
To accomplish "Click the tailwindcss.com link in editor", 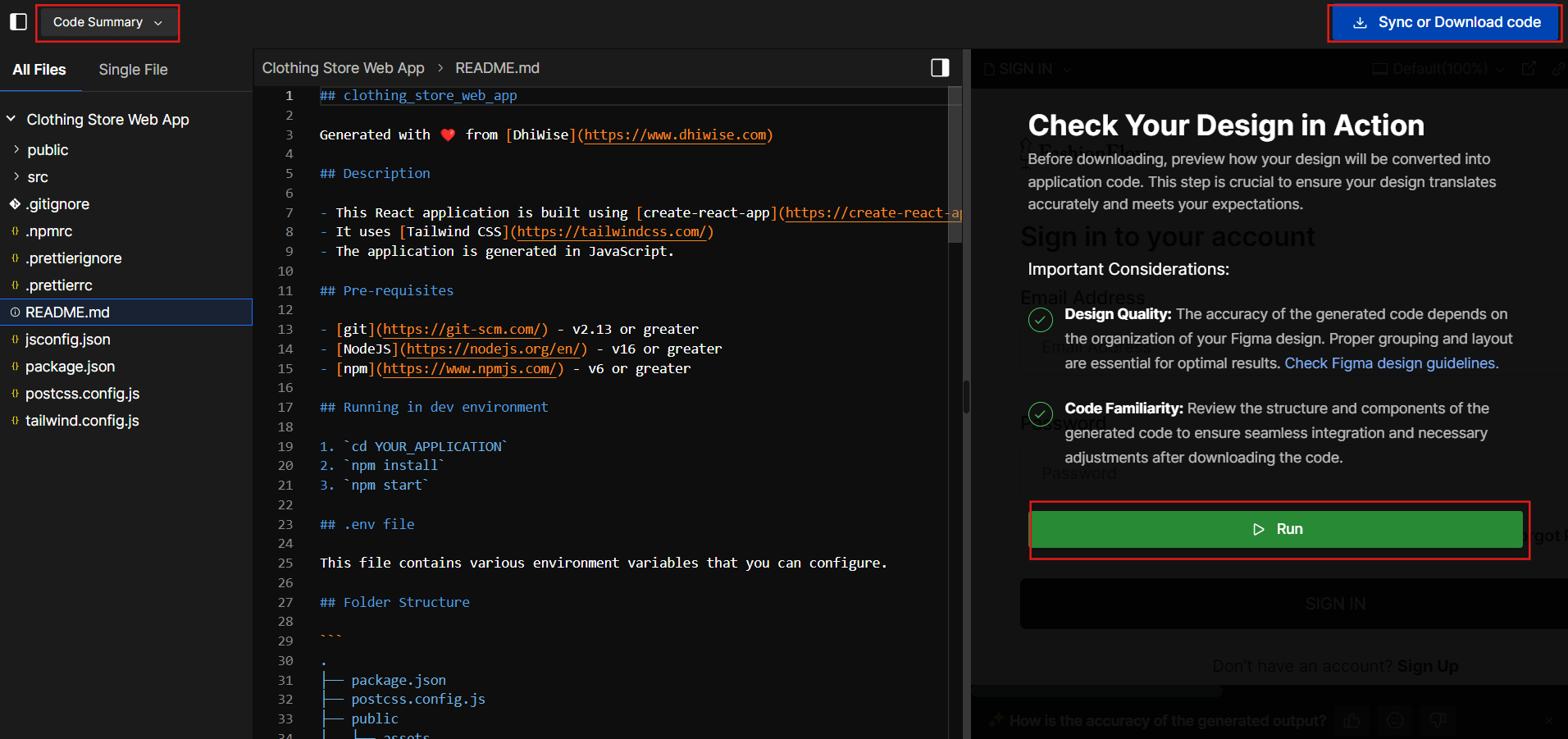I will click(x=612, y=232).
